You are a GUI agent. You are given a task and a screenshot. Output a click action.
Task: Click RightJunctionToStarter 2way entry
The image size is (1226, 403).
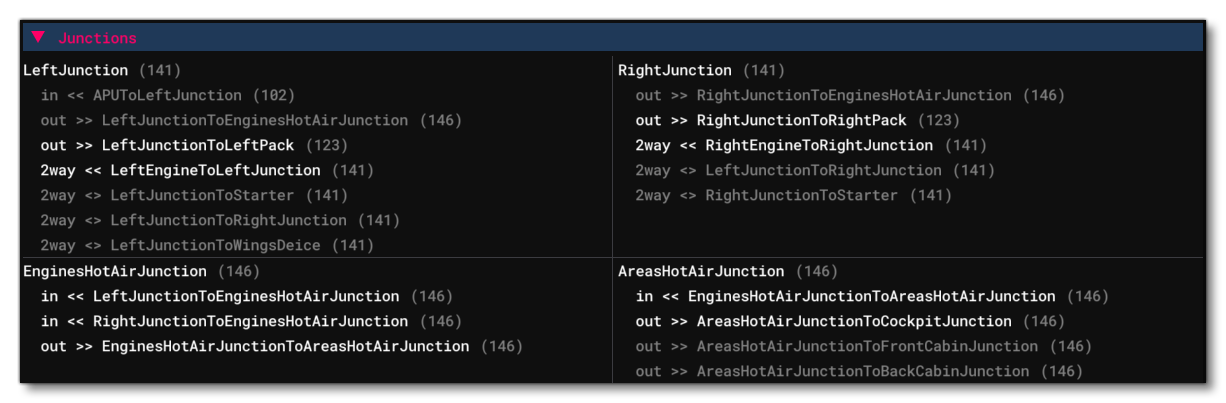tap(801, 195)
